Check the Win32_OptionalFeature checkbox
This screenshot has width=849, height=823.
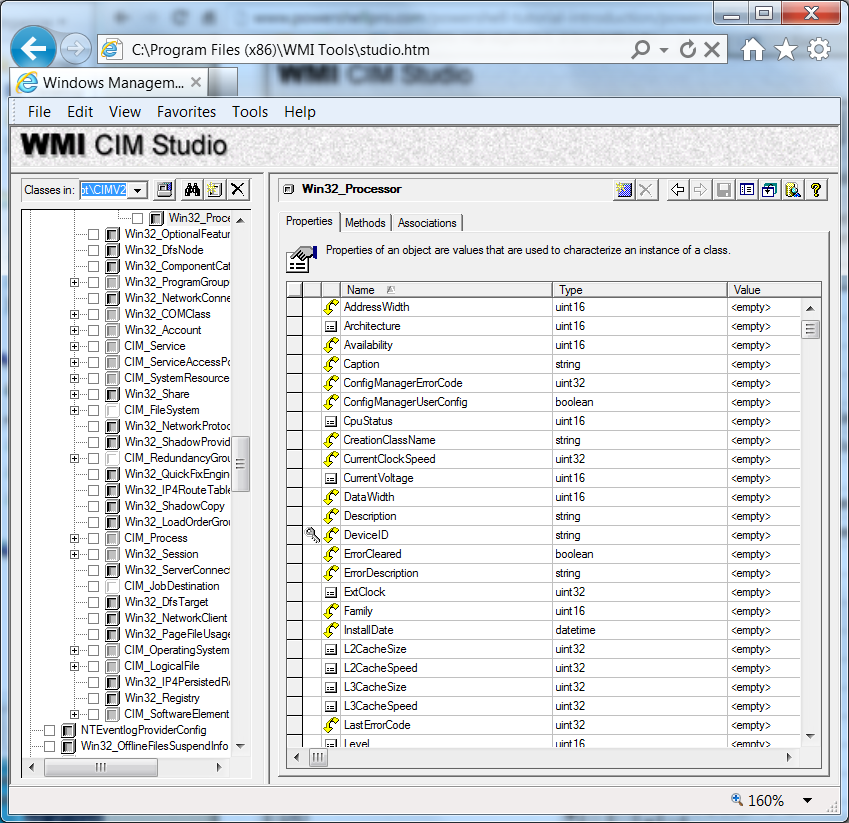pos(94,234)
